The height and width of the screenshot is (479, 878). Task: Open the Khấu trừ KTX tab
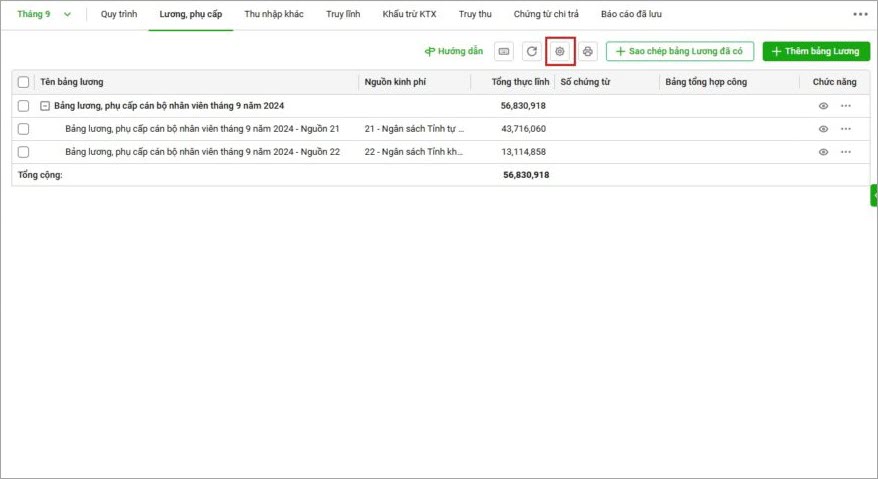tap(409, 14)
